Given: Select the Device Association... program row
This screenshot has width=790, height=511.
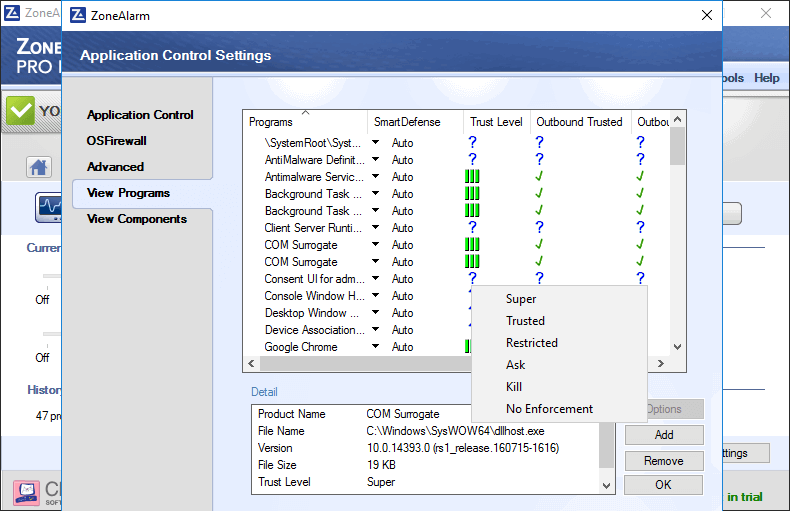Looking at the screenshot, I should pos(314,330).
